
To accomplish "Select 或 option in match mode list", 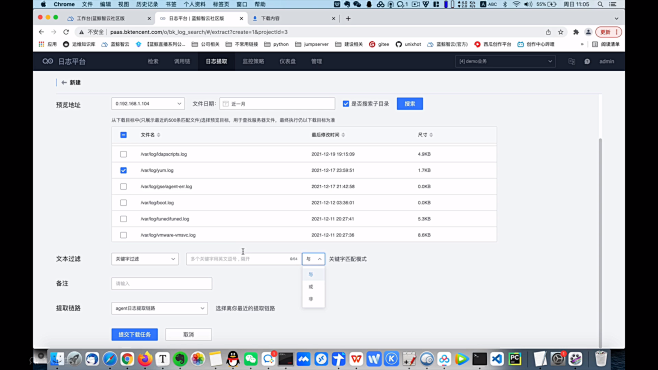I will [313, 287].
